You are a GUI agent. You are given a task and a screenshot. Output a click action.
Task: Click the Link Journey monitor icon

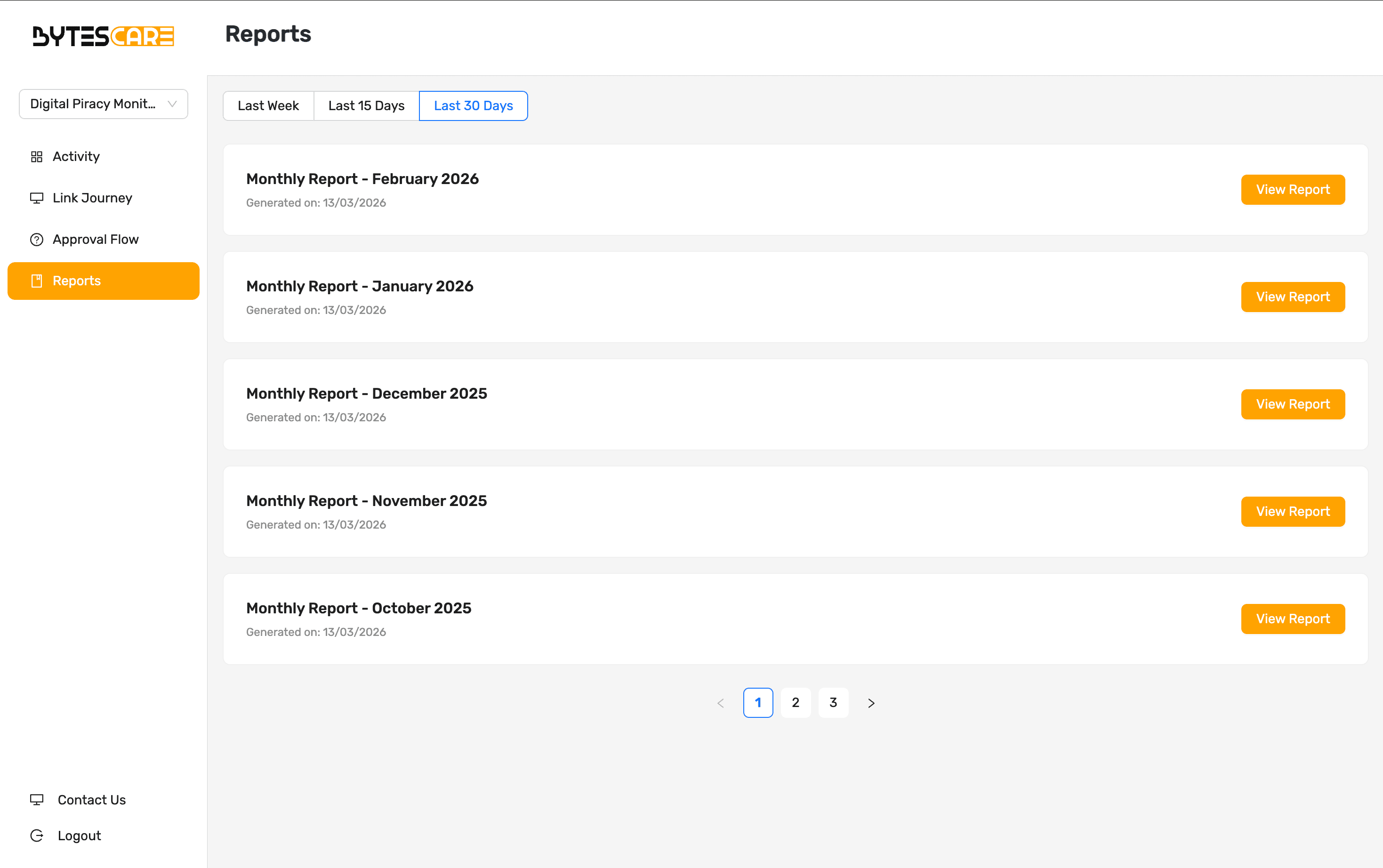pos(37,198)
